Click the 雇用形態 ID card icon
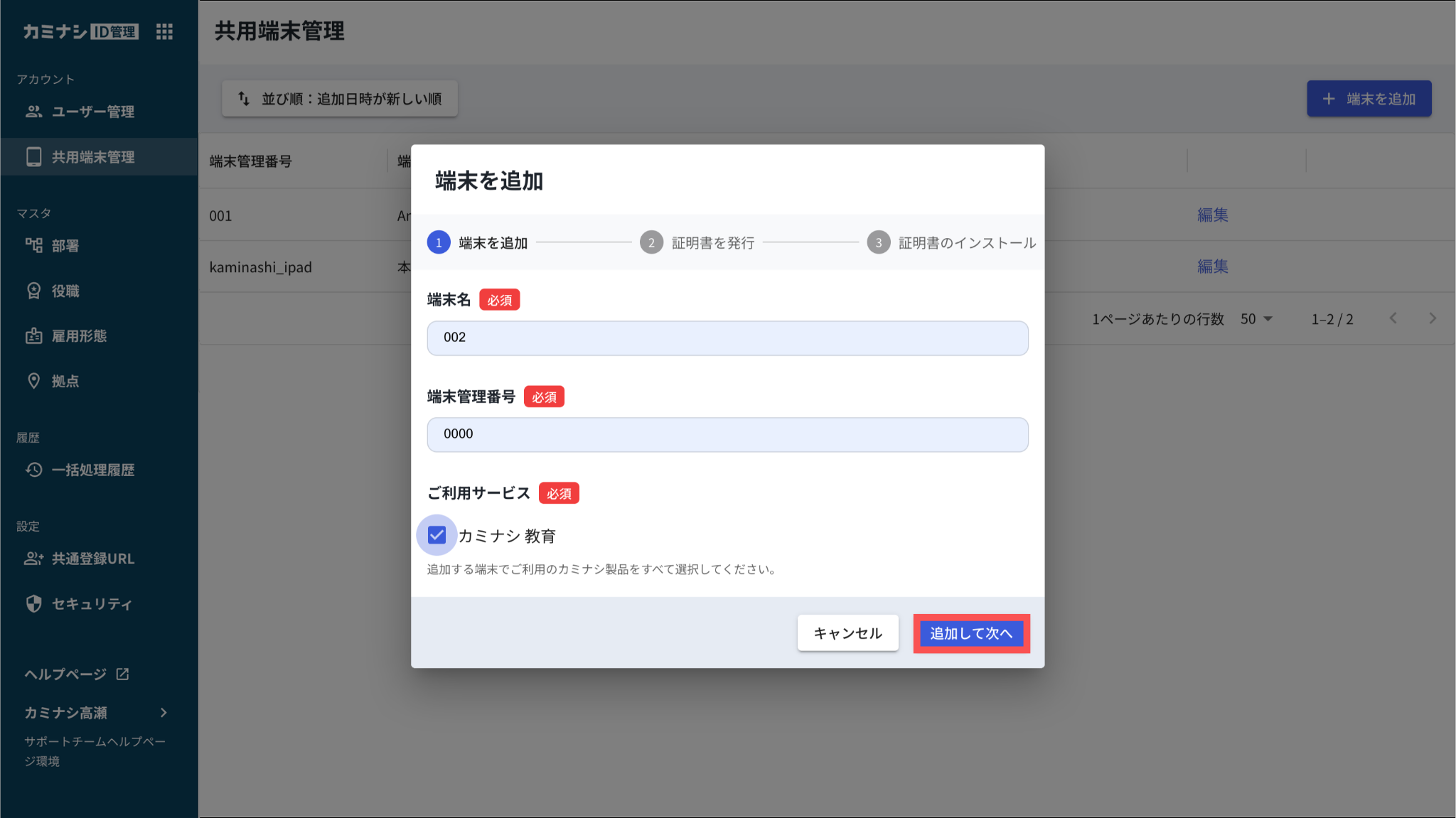Screen dimensions: 1456x818 33,336
